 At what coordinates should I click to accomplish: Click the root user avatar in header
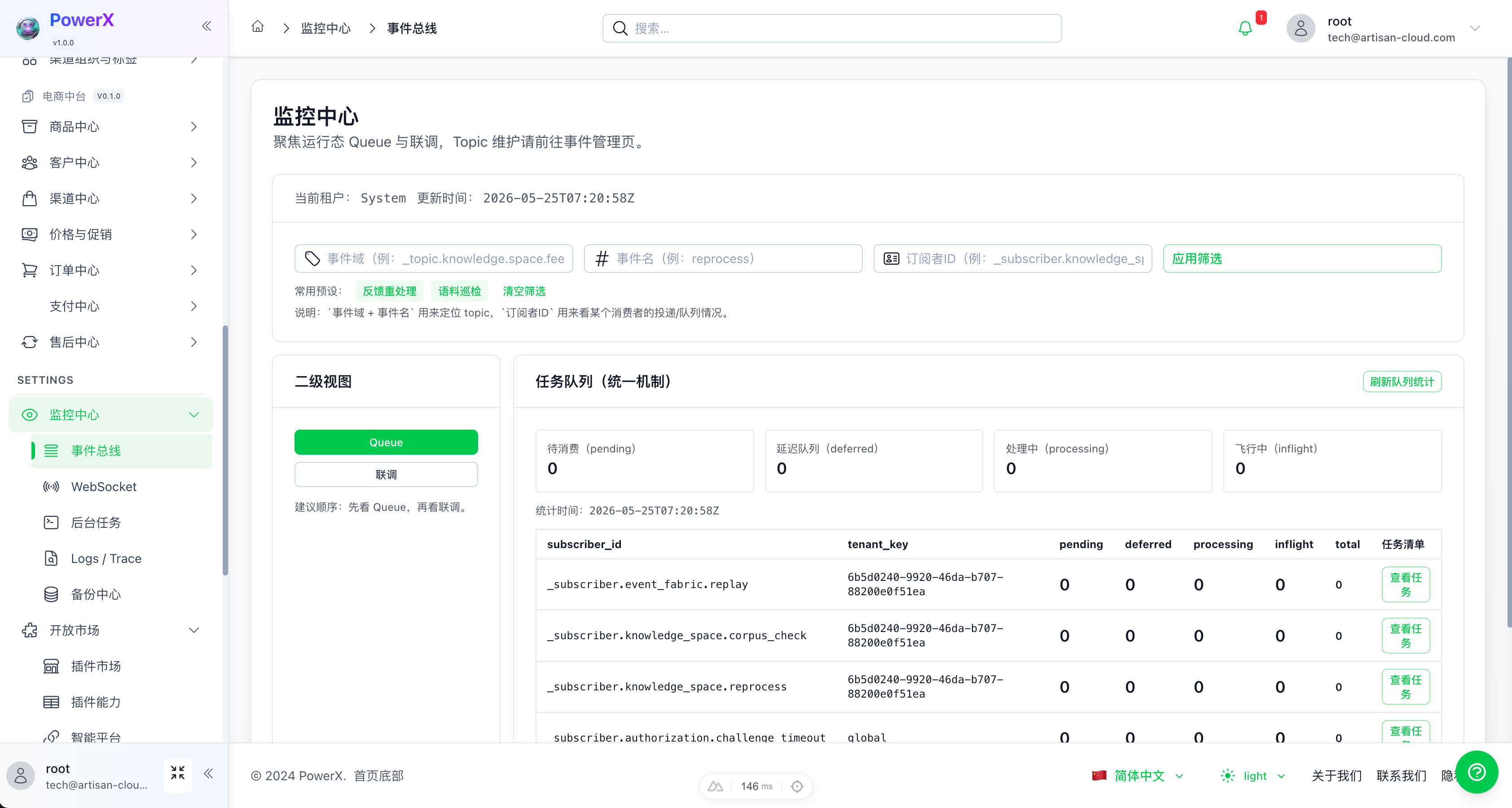(1301, 28)
